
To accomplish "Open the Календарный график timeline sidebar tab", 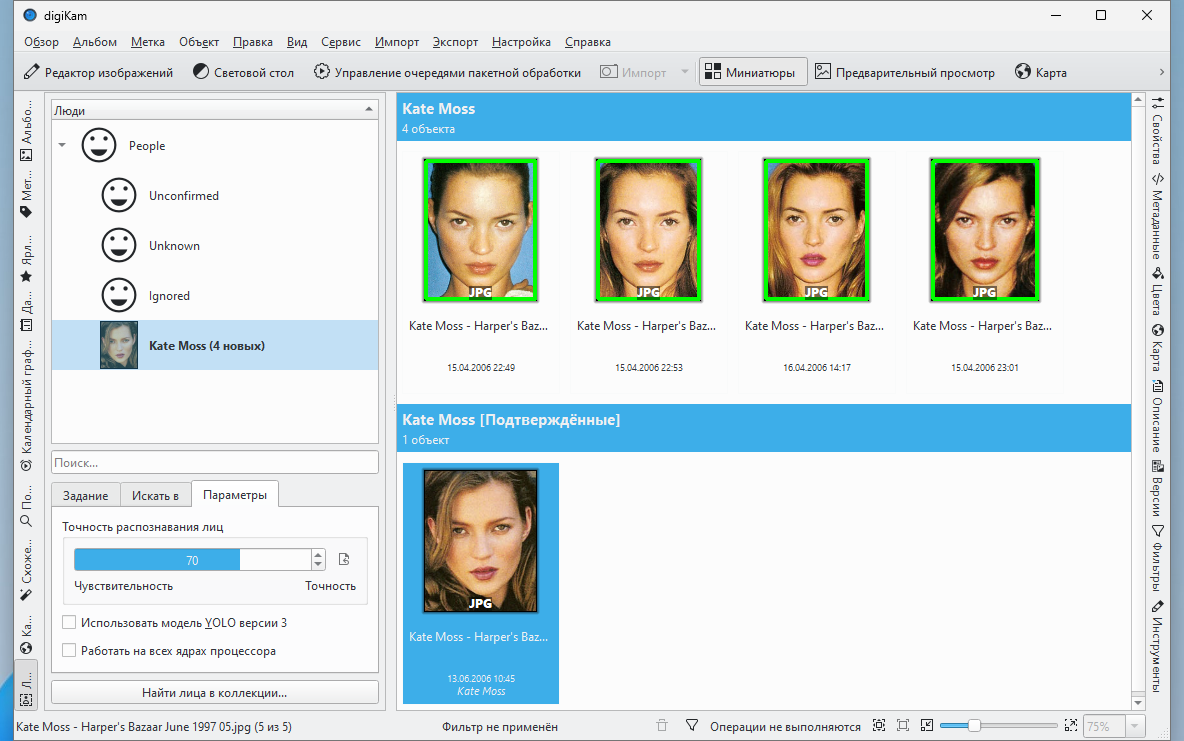I will 26,408.
